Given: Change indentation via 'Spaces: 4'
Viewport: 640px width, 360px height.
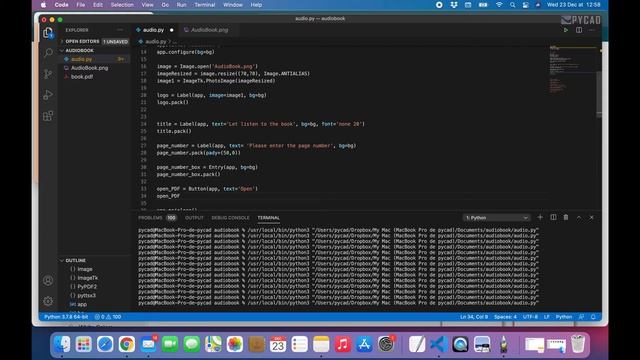Looking at the screenshot, I should click(x=505, y=317).
